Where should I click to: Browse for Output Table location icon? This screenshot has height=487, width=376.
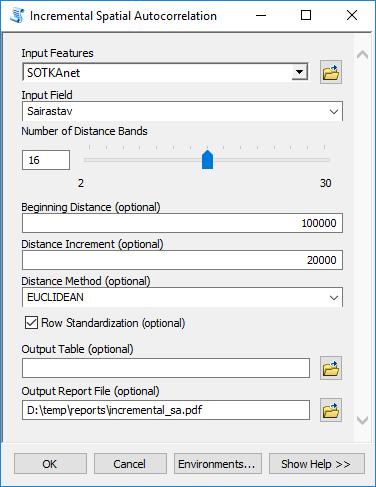point(331,368)
